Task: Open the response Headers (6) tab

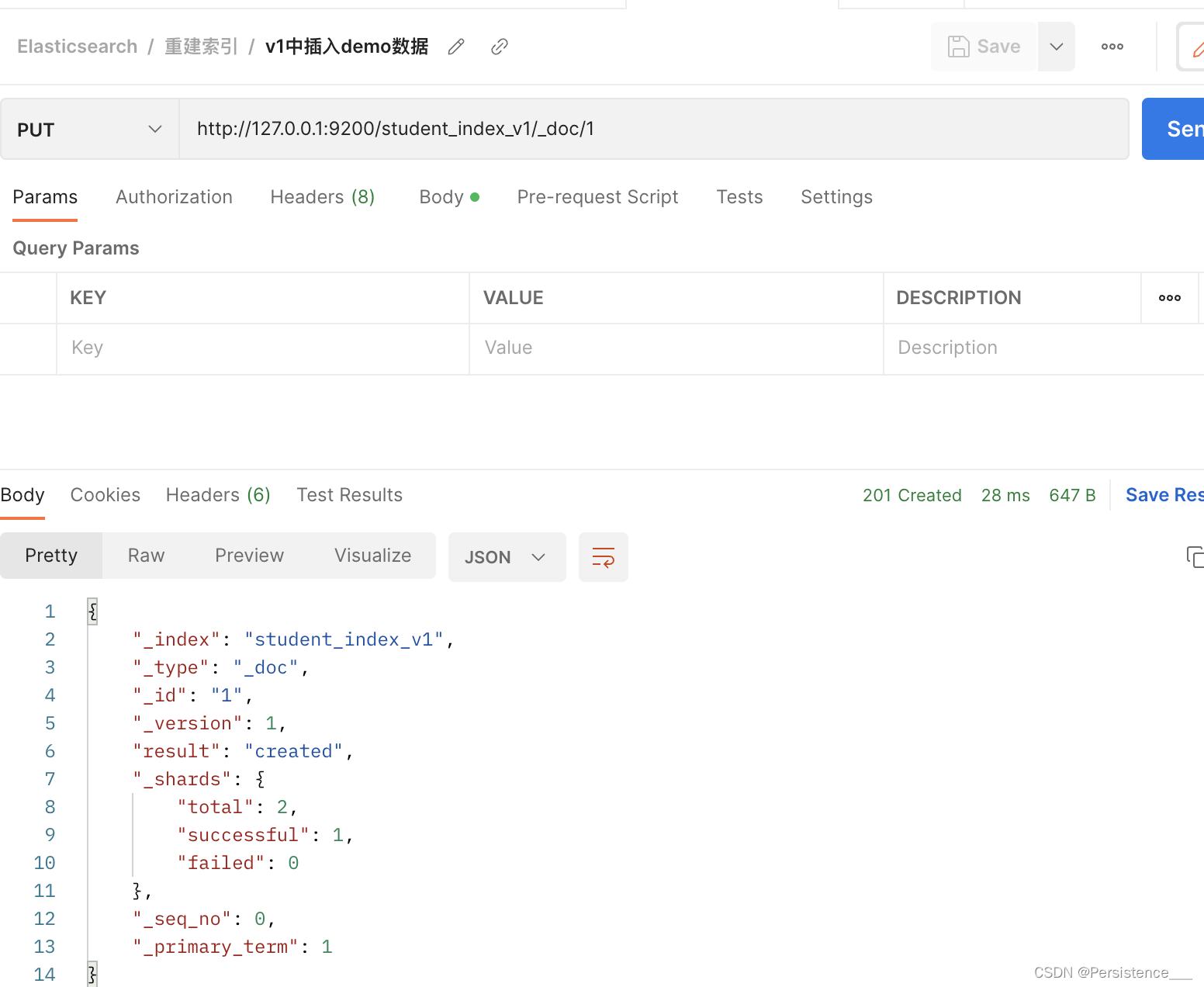Action: (x=218, y=495)
